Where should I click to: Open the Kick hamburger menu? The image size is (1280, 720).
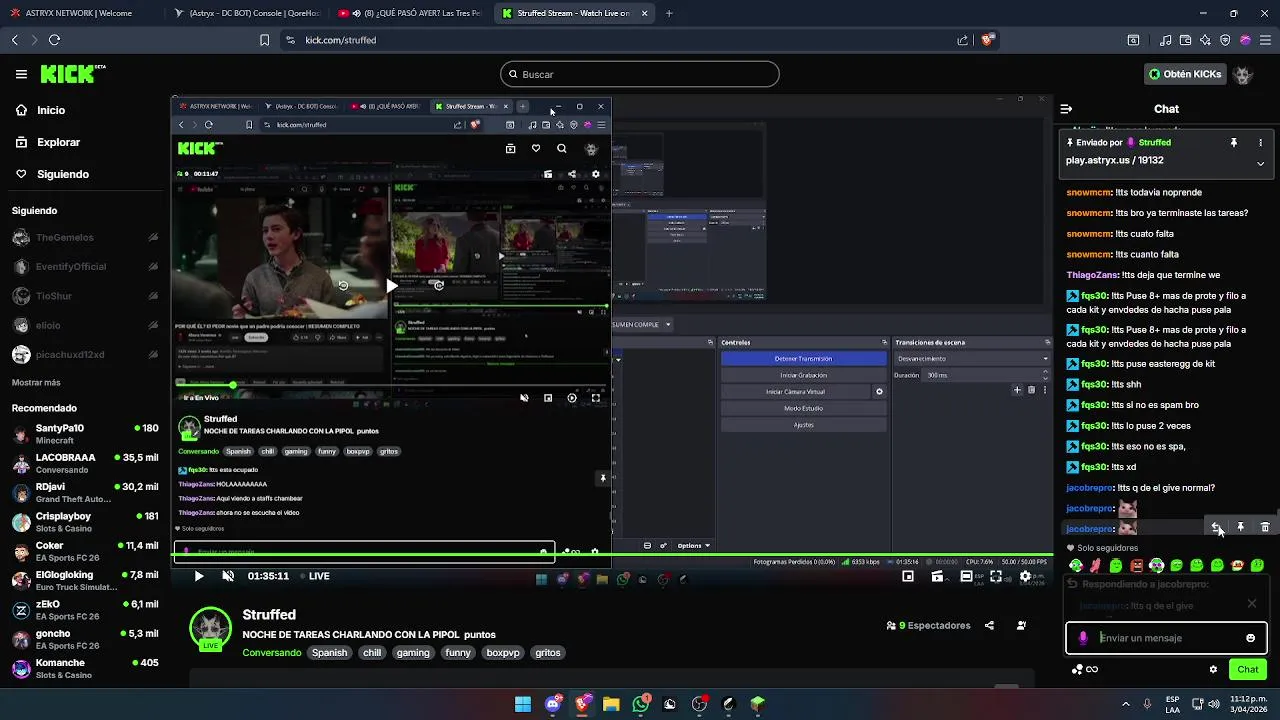21,74
